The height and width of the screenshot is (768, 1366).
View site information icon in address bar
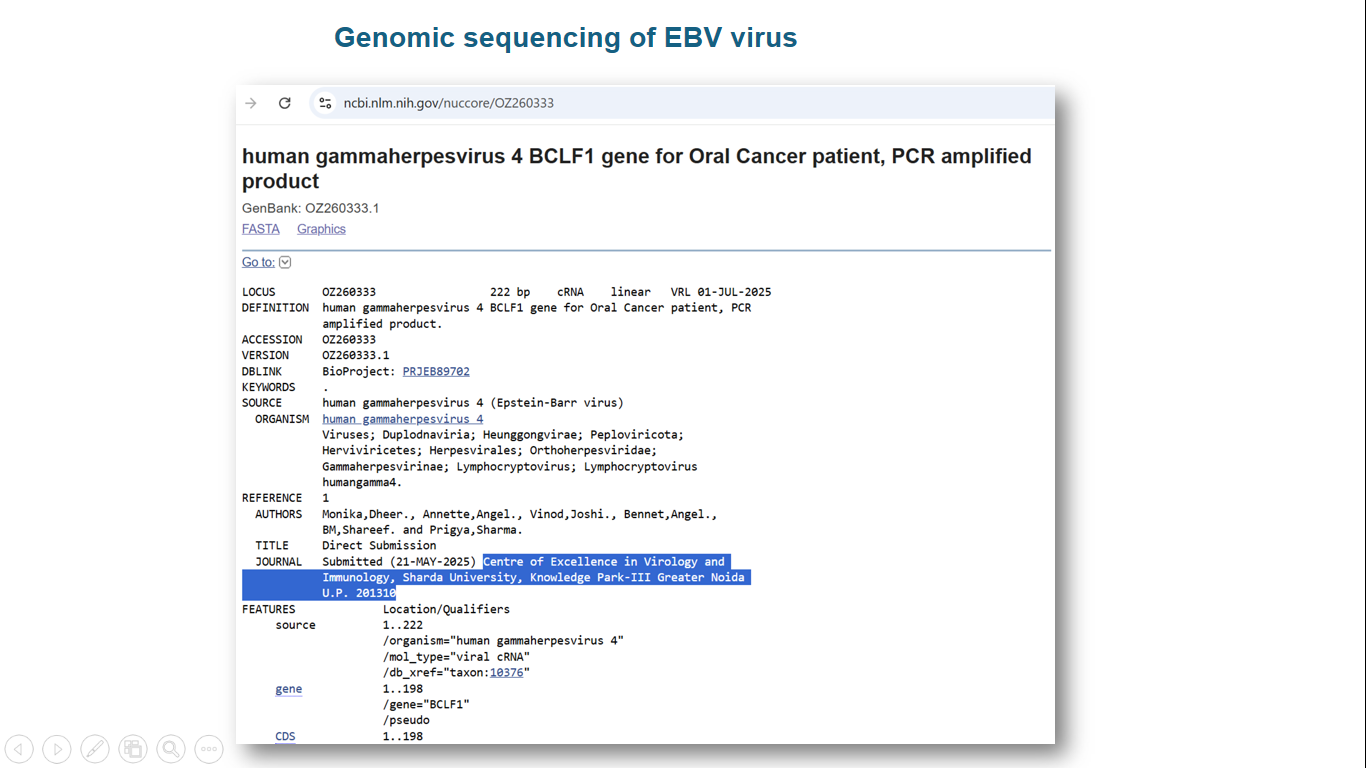click(x=324, y=103)
